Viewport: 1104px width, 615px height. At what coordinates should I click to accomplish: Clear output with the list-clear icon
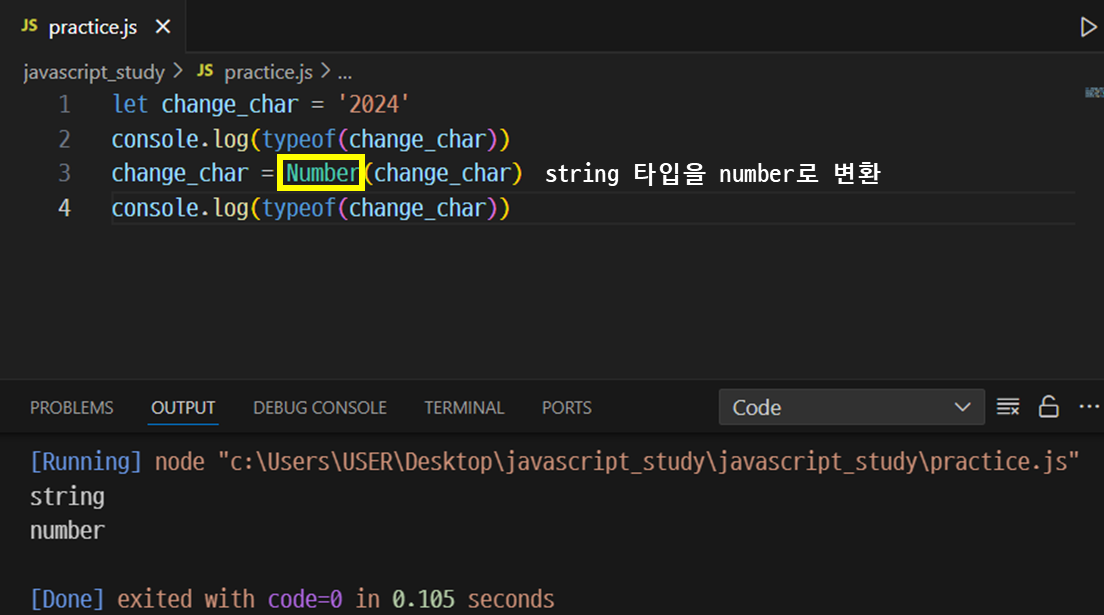click(1008, 407)
